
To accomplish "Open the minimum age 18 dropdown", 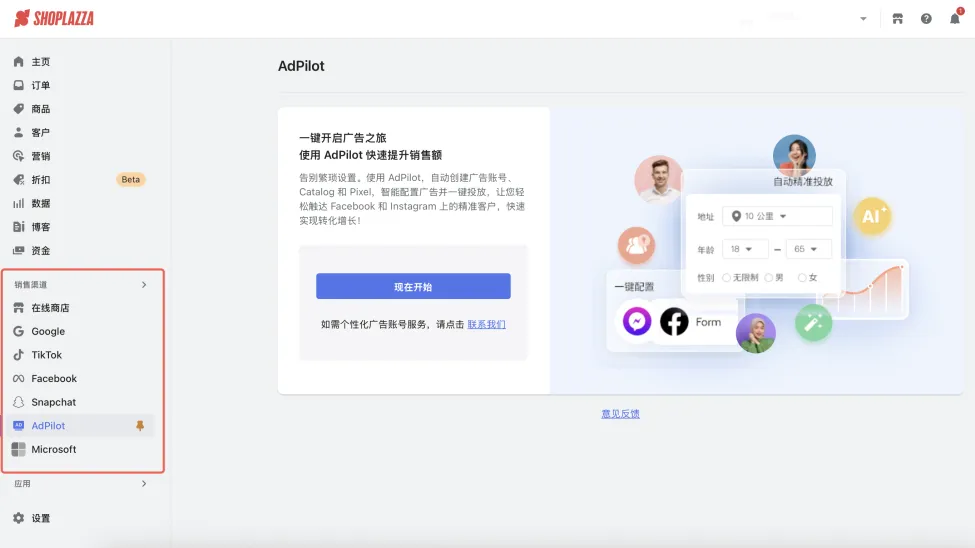I will tap(745, 249).
